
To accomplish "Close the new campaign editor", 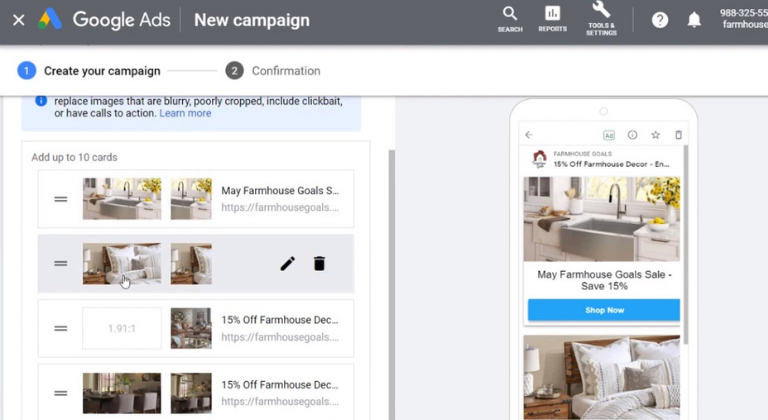I will [18, 20].
